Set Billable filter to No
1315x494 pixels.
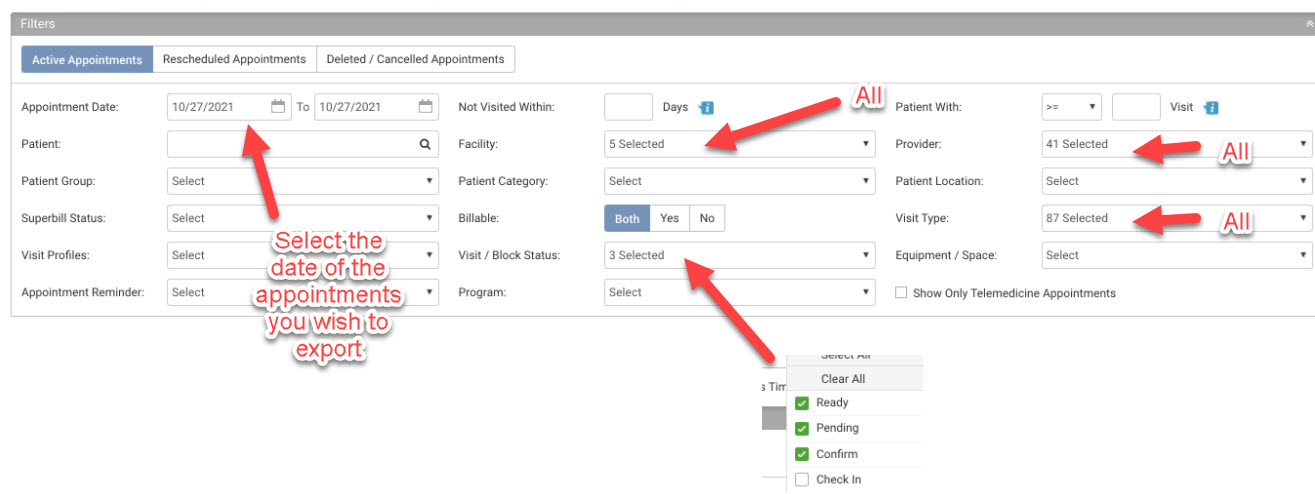tap(707, 218)
